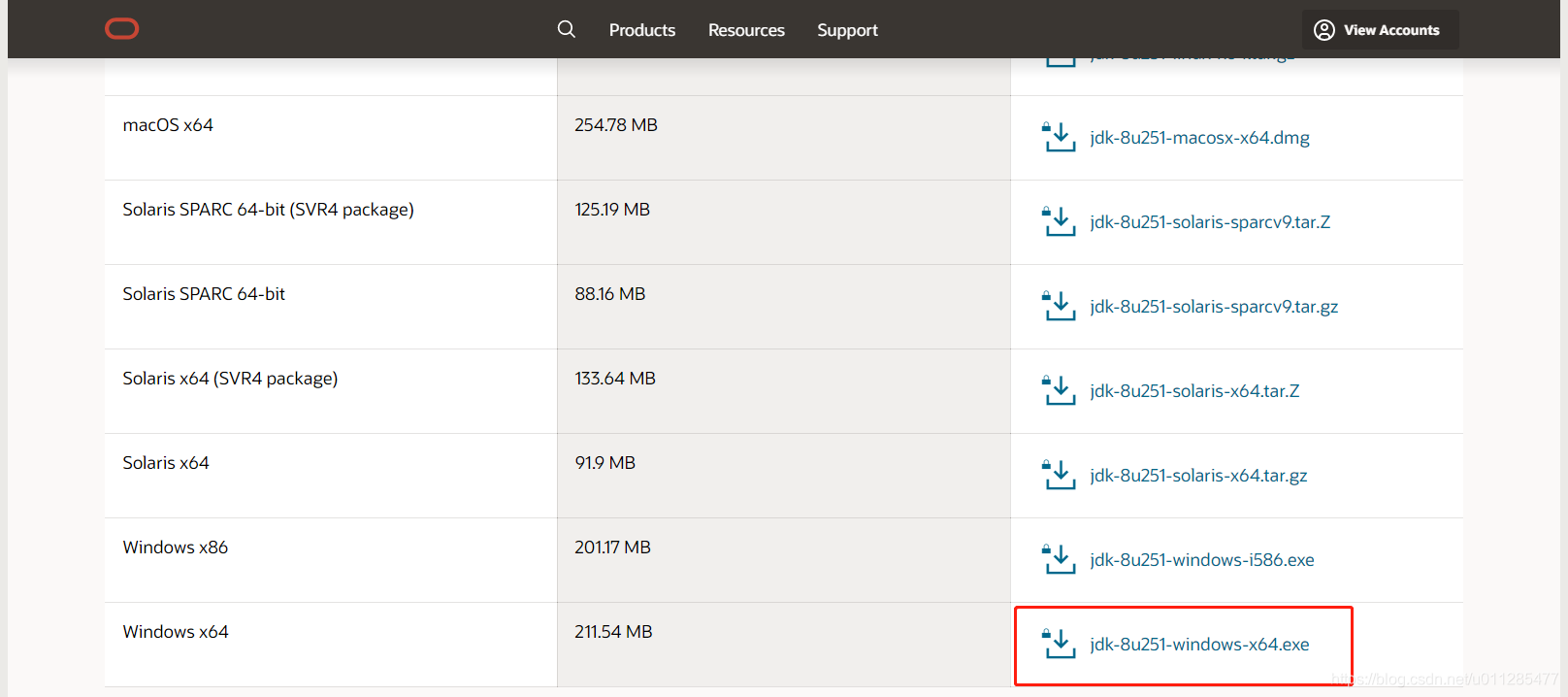Open the search magnifier icon
The height and width of the screenshot is (697, 1568).
(x=567, y=29)
